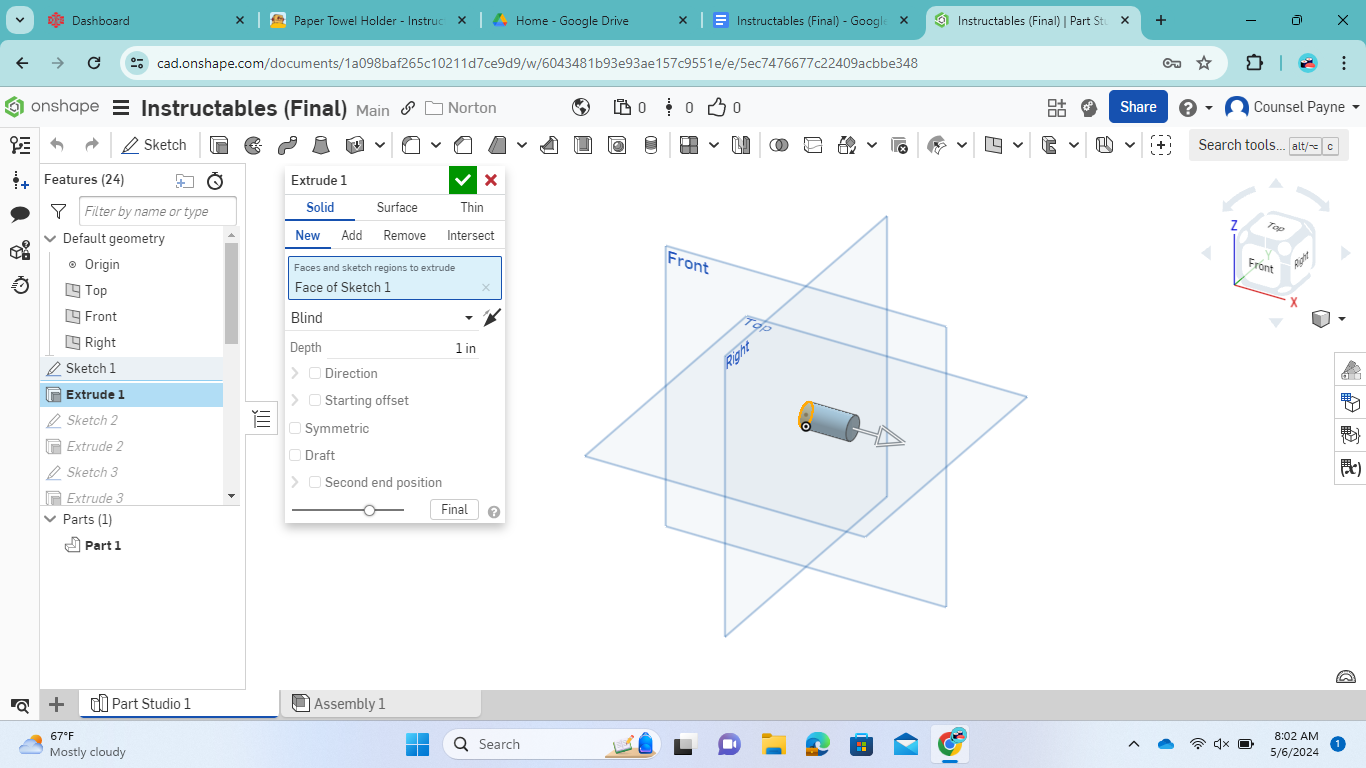Collapse the Parts (1) section
The height and width of the screenshot is (768, 1366).
(52, 520)
